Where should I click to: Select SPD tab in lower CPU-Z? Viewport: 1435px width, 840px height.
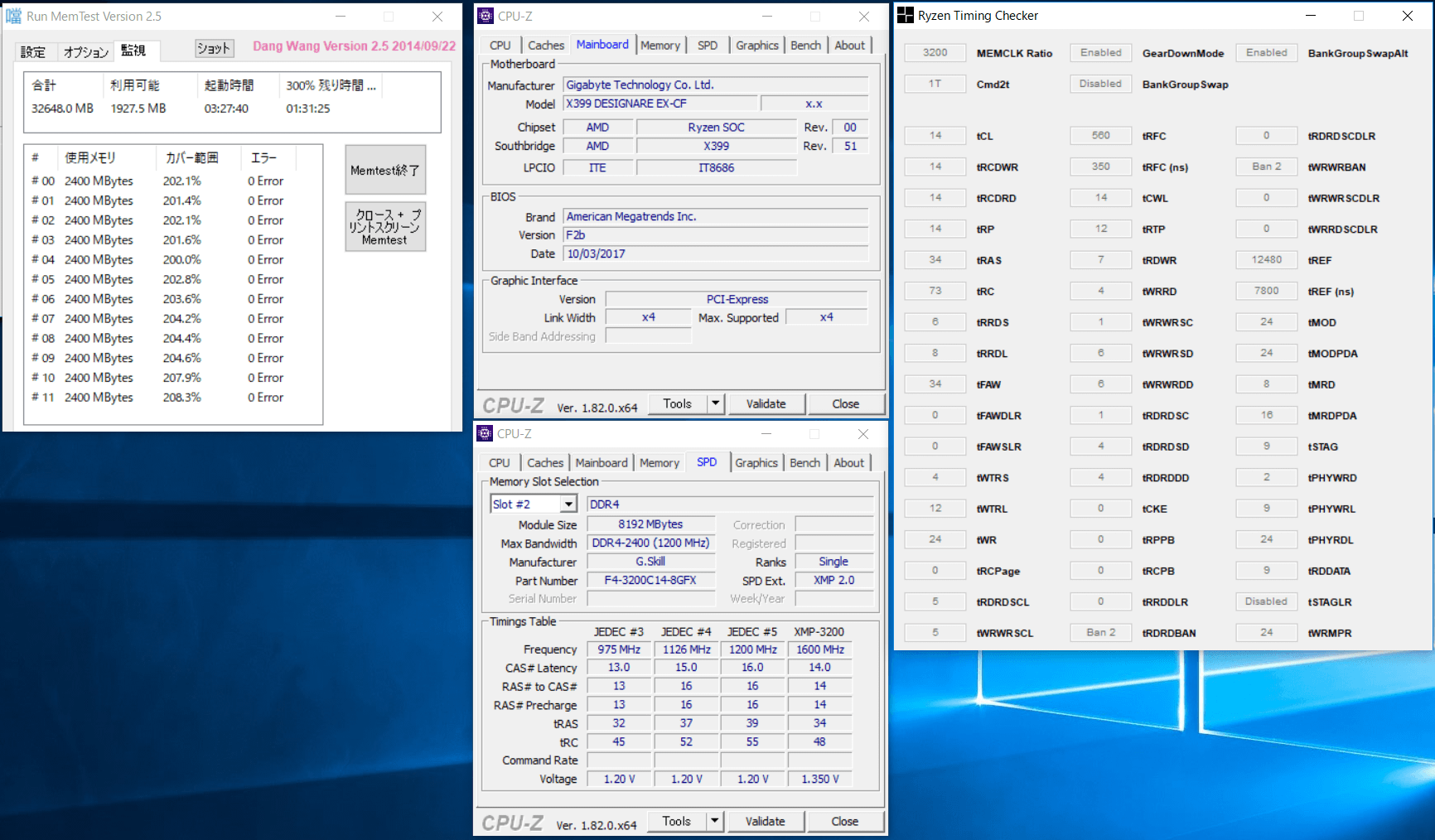click(707, 462)
